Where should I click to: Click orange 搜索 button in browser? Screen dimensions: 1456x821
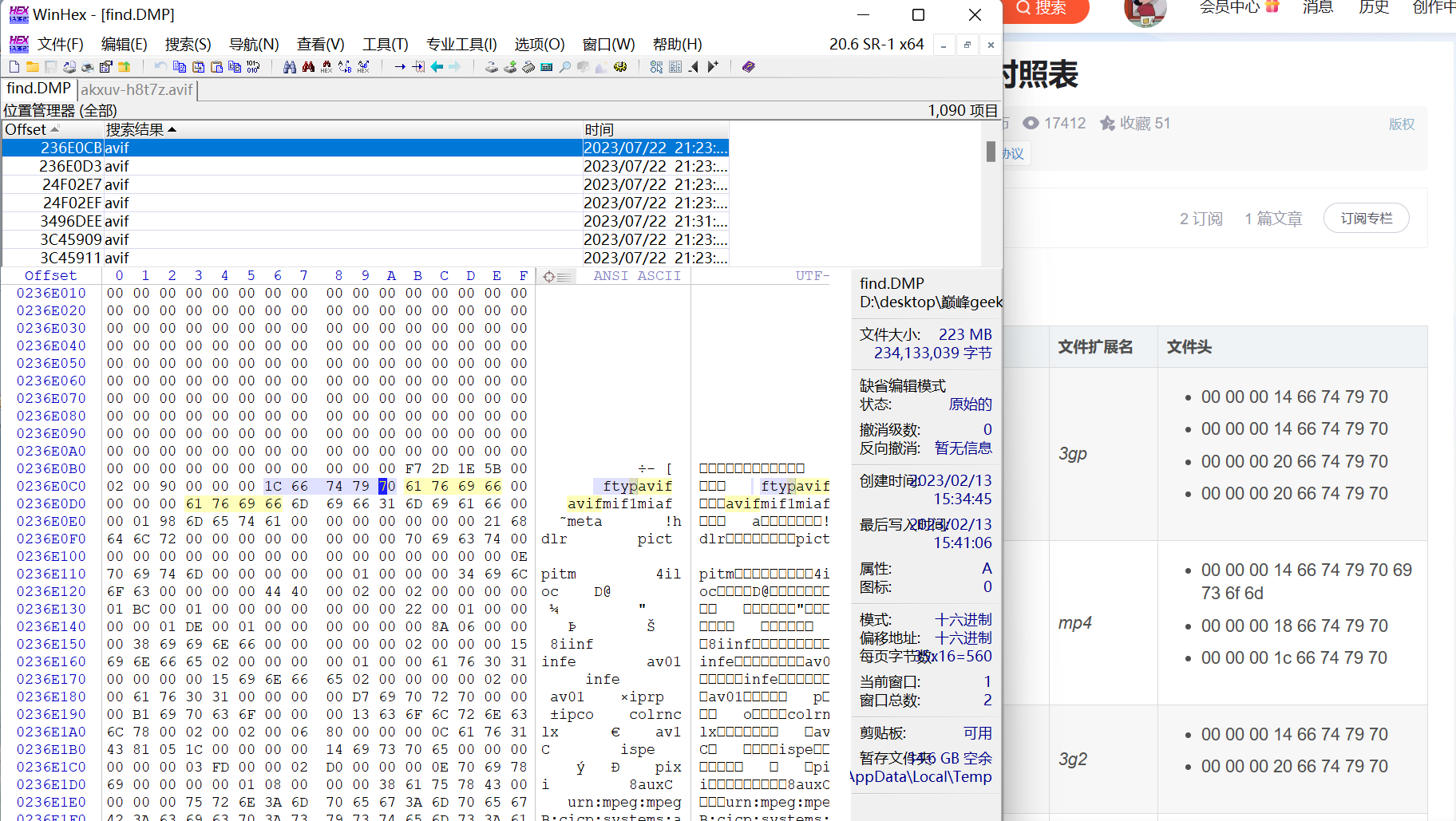pyautogui.click(x=1046, y=8)
